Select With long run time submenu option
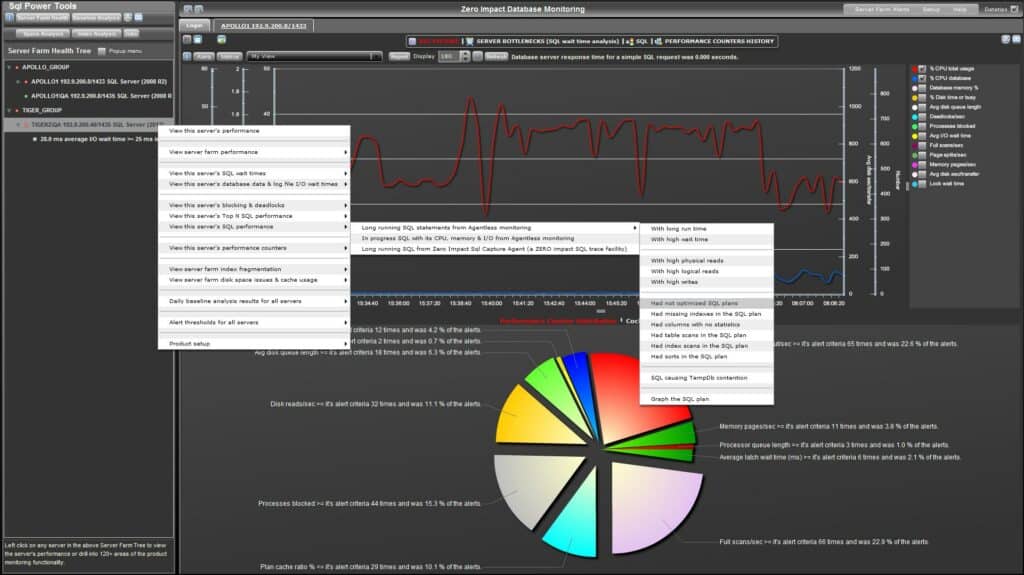Image resolution: width=1024 pixels, height=575 pixels. [x=707, y=229]
